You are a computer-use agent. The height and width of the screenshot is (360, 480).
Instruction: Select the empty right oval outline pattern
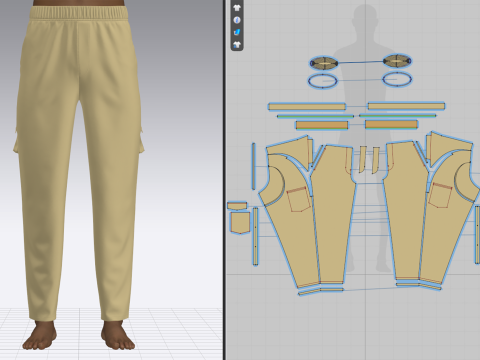pos(397,79)
